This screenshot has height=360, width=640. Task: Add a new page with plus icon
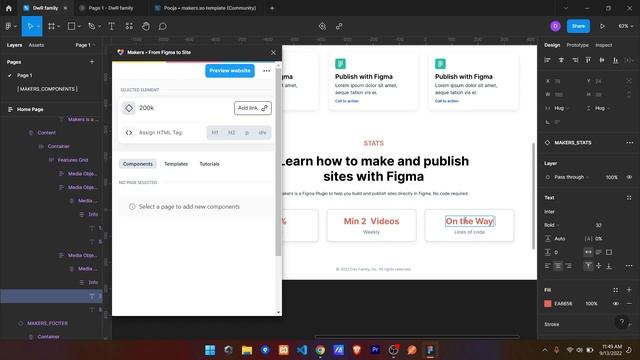(x=92, y=62)
